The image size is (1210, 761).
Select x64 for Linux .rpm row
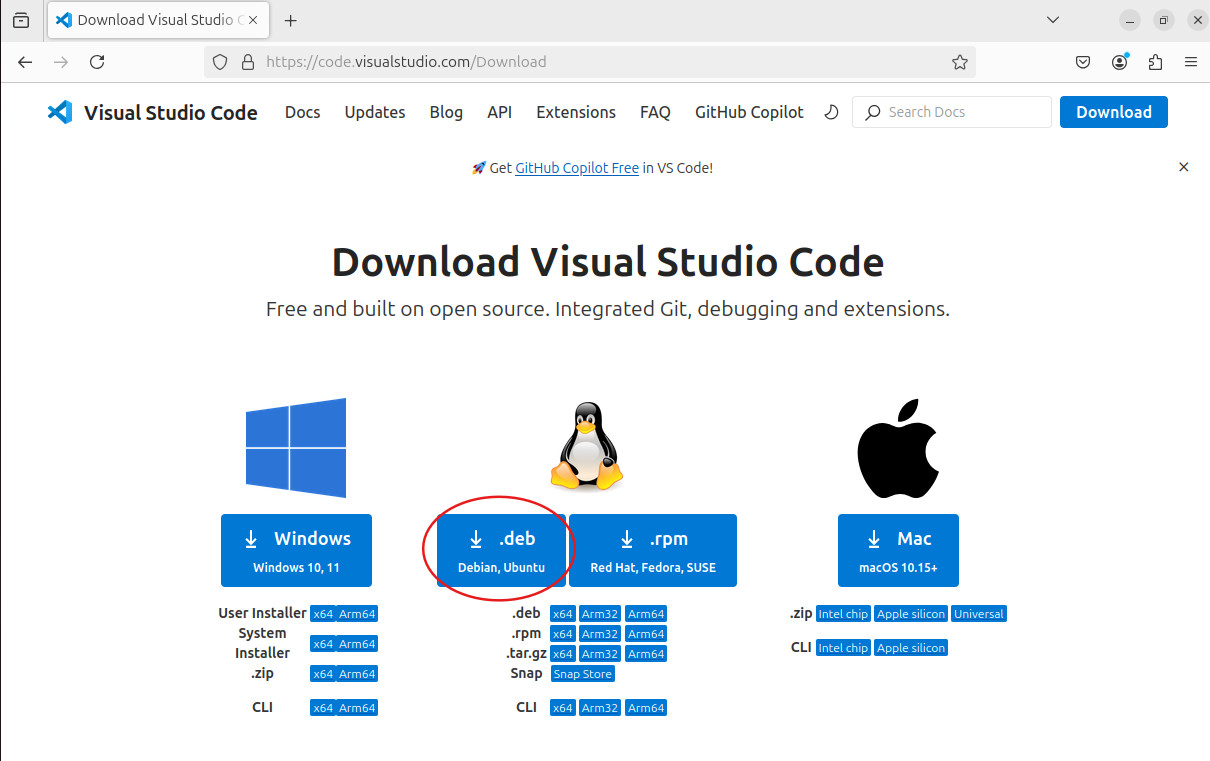coord(563,634)
